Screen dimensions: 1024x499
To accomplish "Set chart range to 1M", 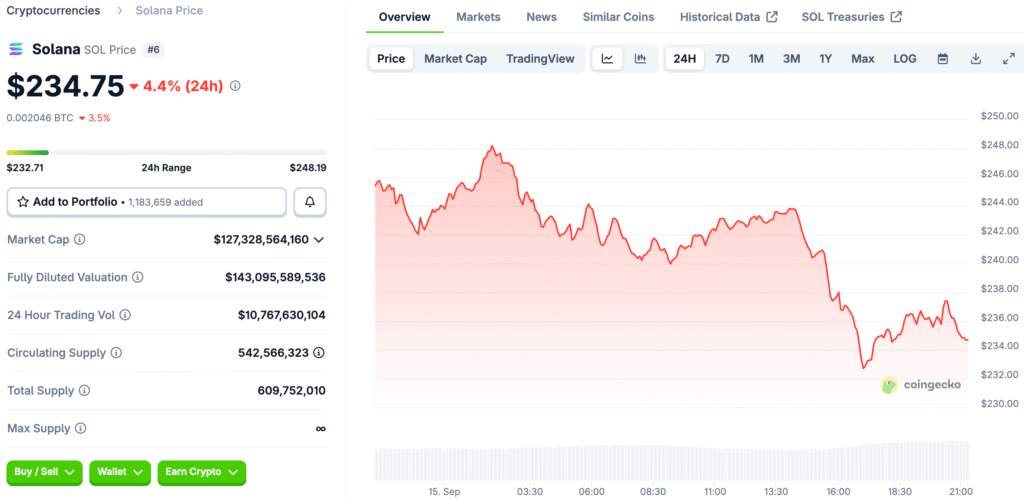I will [x=756, y=59].
